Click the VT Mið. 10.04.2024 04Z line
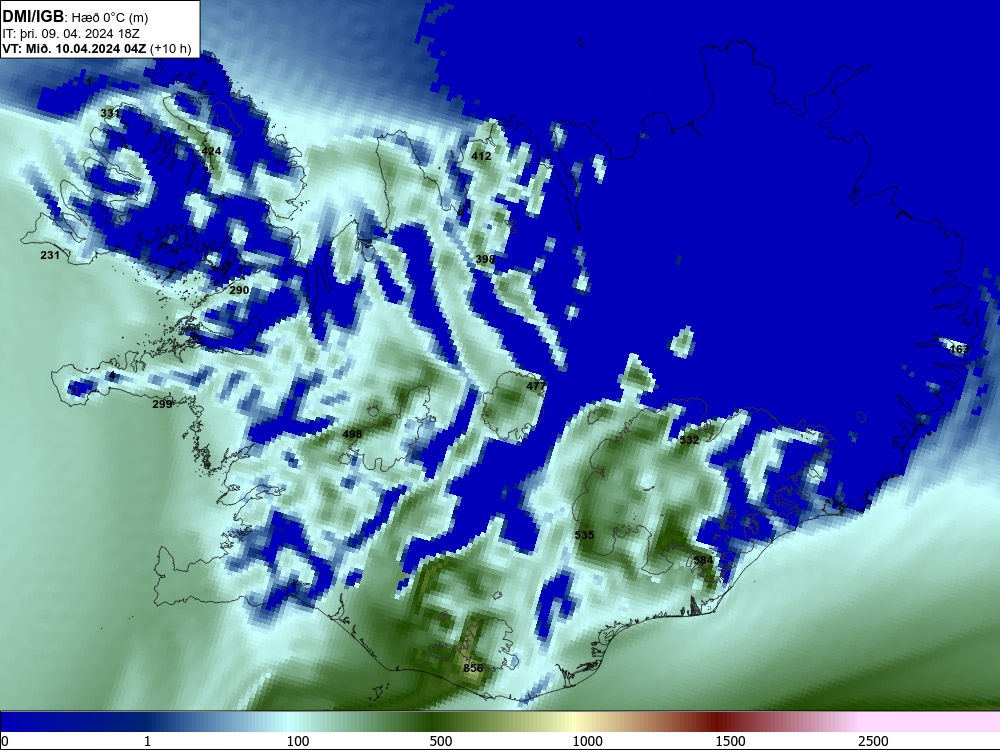Screen dimensions: 1000x750 coord(96,48)
